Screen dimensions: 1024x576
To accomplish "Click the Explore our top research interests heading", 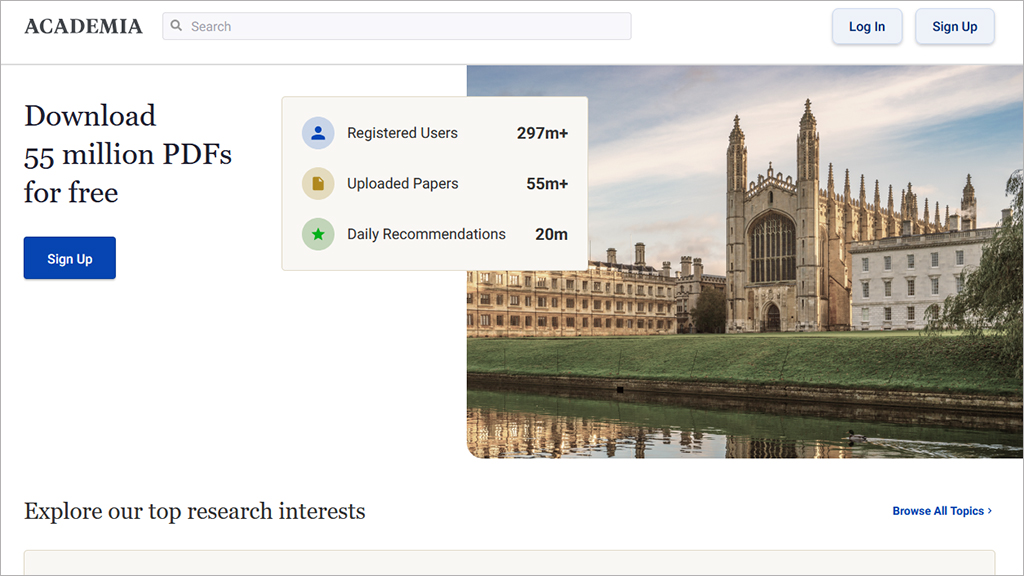I will click(194, 512).
